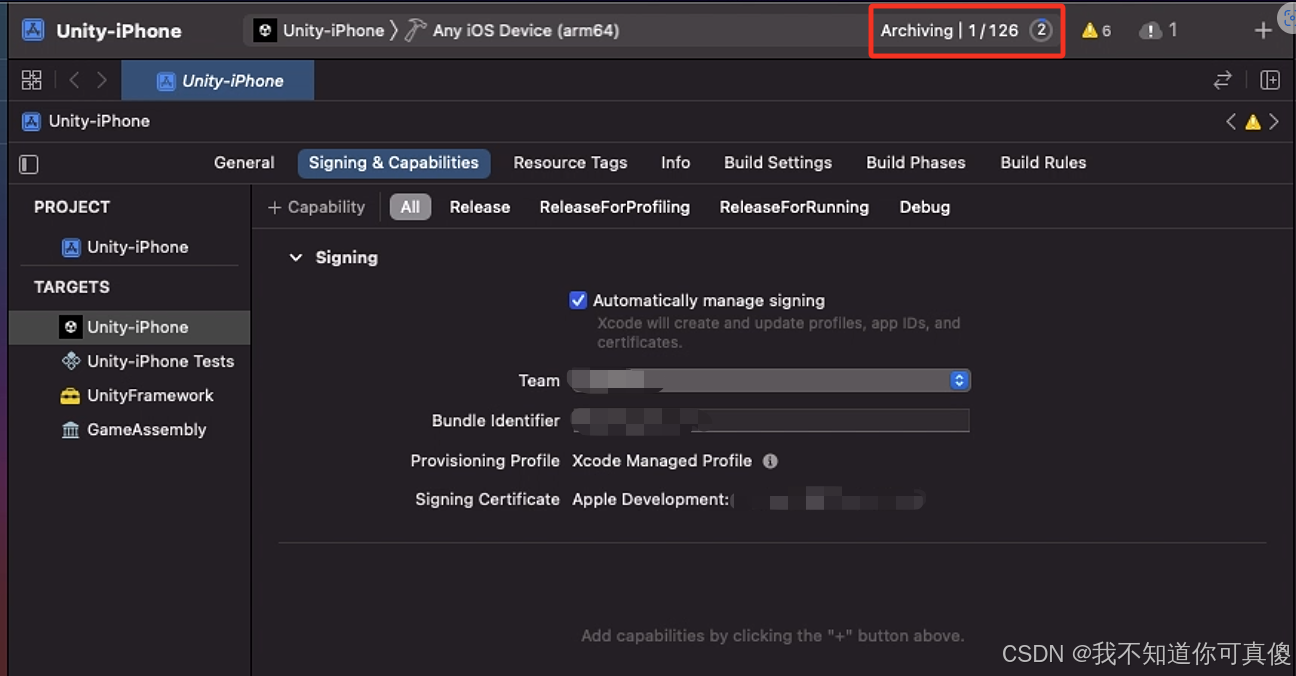This screenshot has height=676, width=1296.
Task: Select the ReleaseForProfiling configuration filter
Action: click(x=615, y=207)
